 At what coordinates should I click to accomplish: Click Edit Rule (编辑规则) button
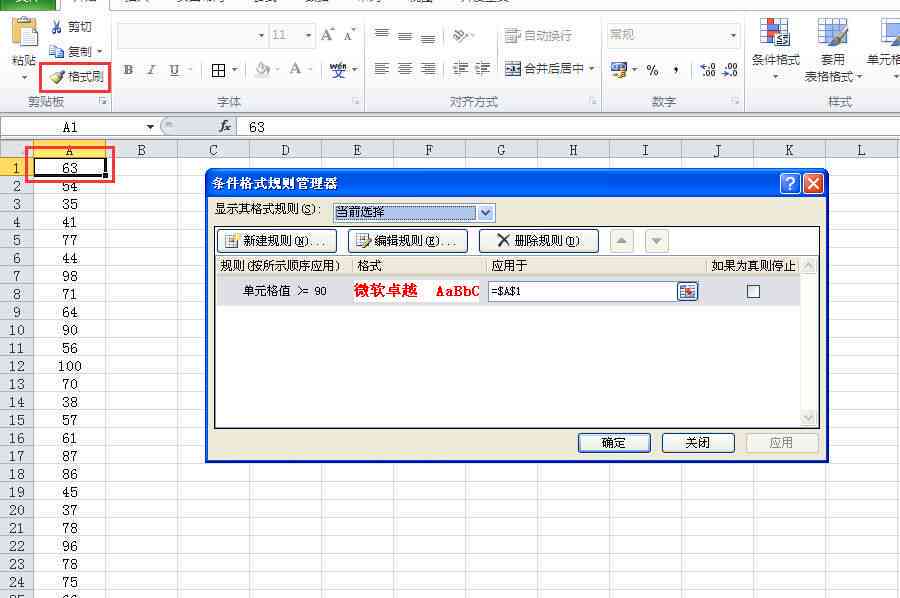[408, 241]
